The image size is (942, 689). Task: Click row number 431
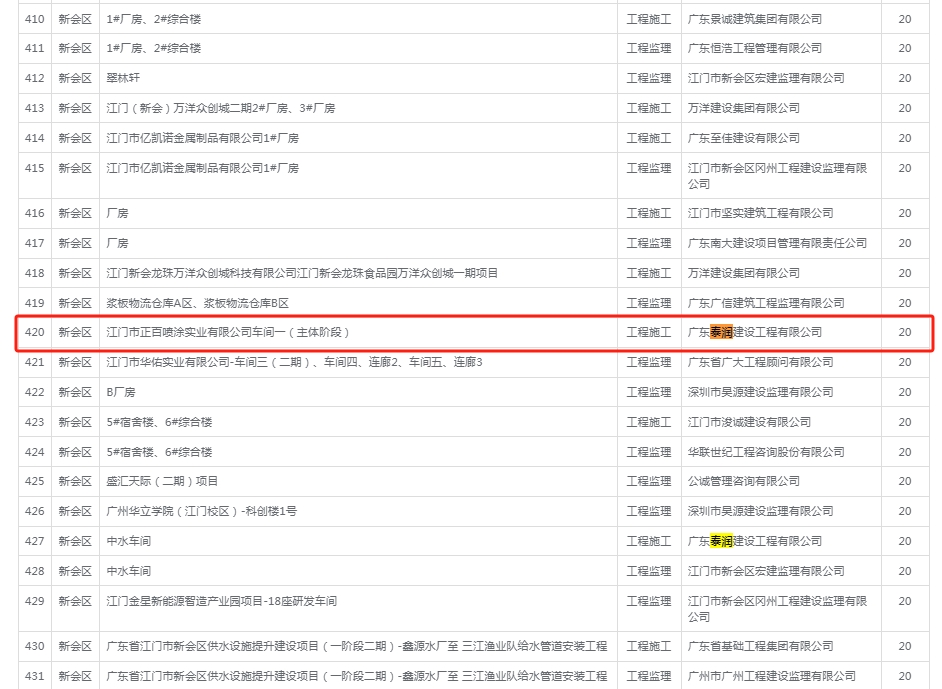[35, 676]
